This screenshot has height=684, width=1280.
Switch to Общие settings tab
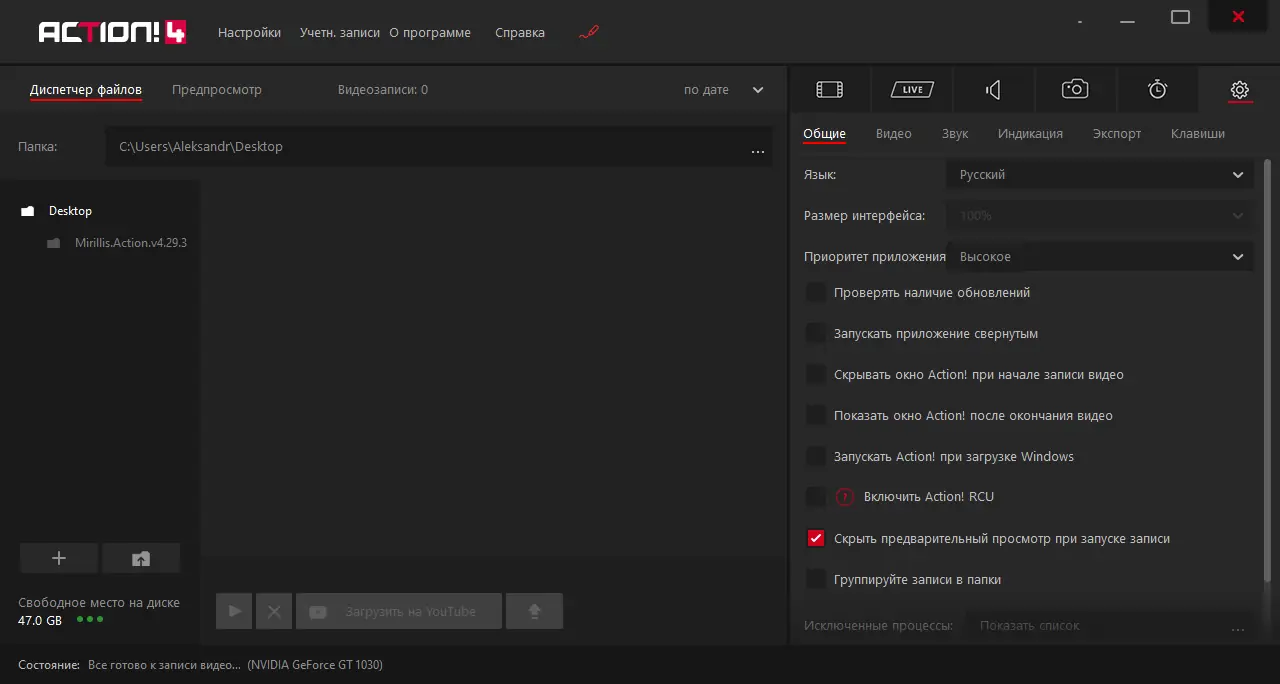coord(825,134)
